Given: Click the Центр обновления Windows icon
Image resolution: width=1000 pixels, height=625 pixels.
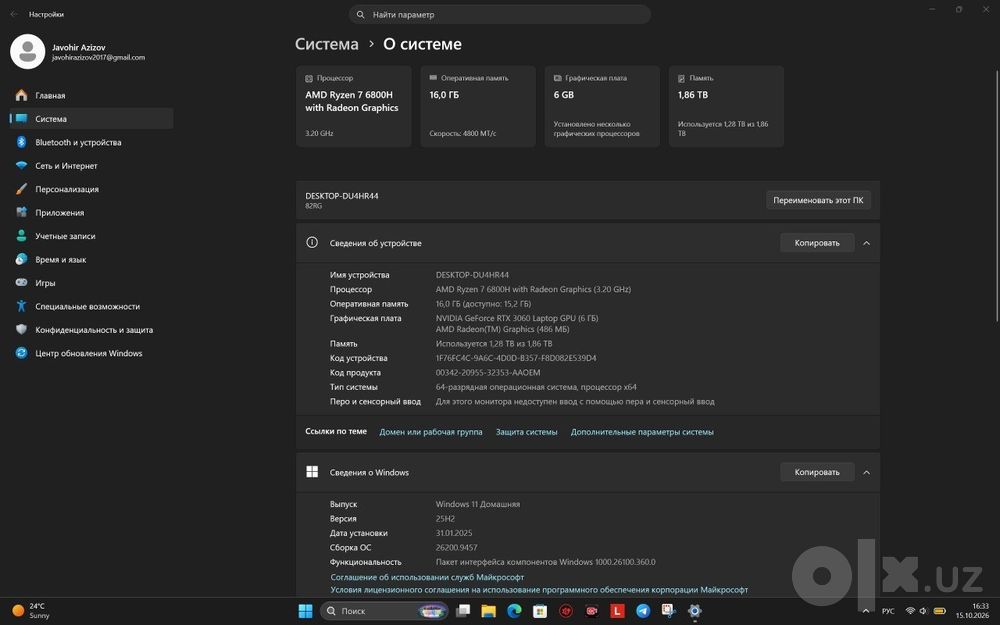Looking at the screenshot, I should [x=22, y=353].
